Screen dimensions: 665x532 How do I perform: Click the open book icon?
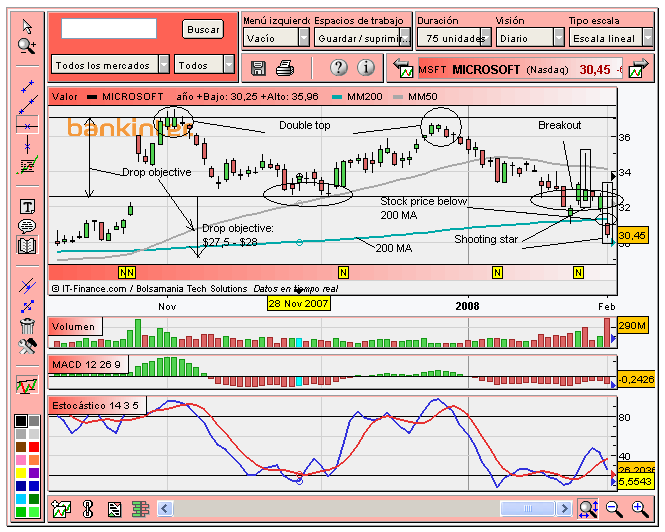click(x=27, y=246)
